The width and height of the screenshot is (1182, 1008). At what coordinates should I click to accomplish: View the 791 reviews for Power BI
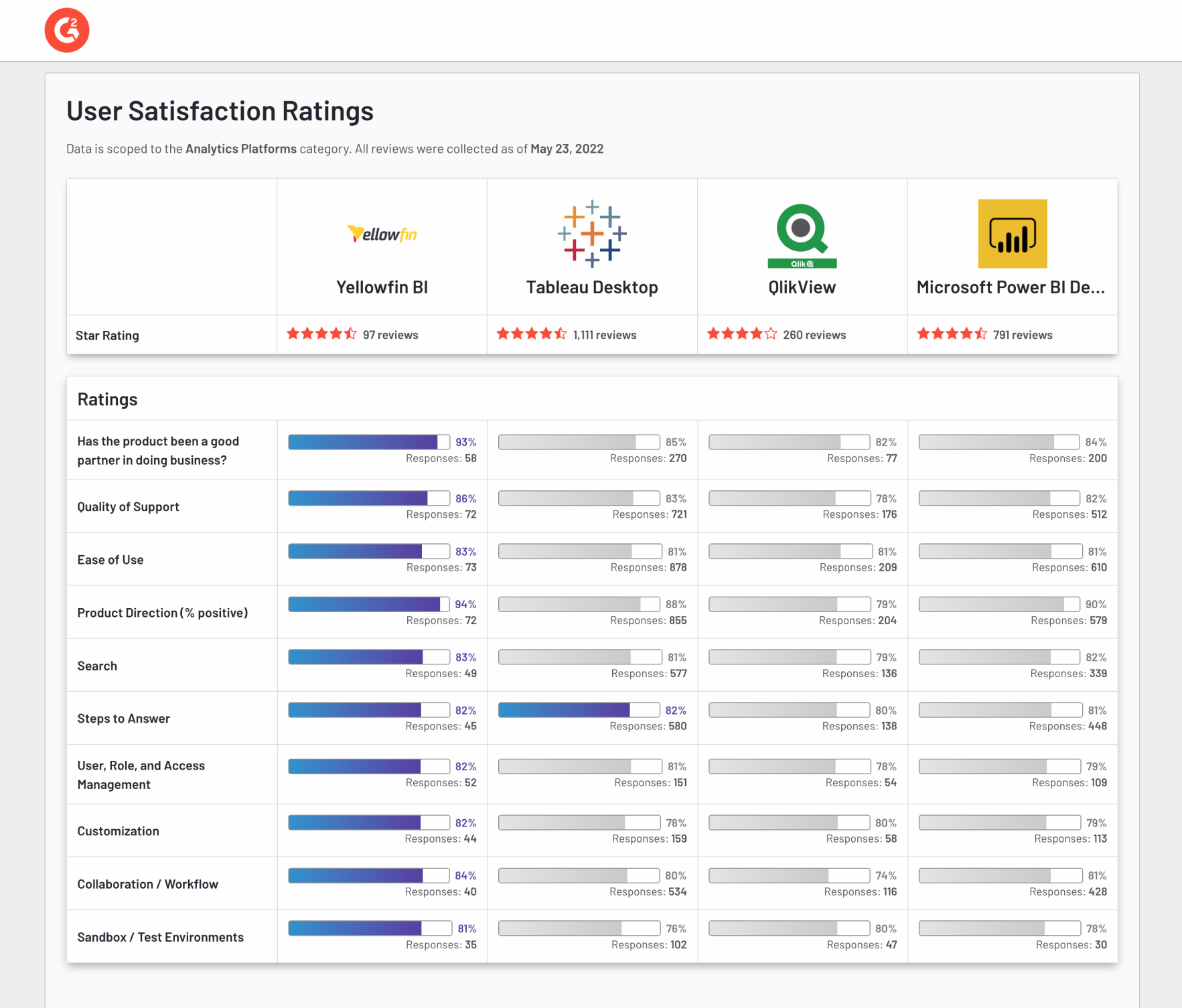point(1023,335)
